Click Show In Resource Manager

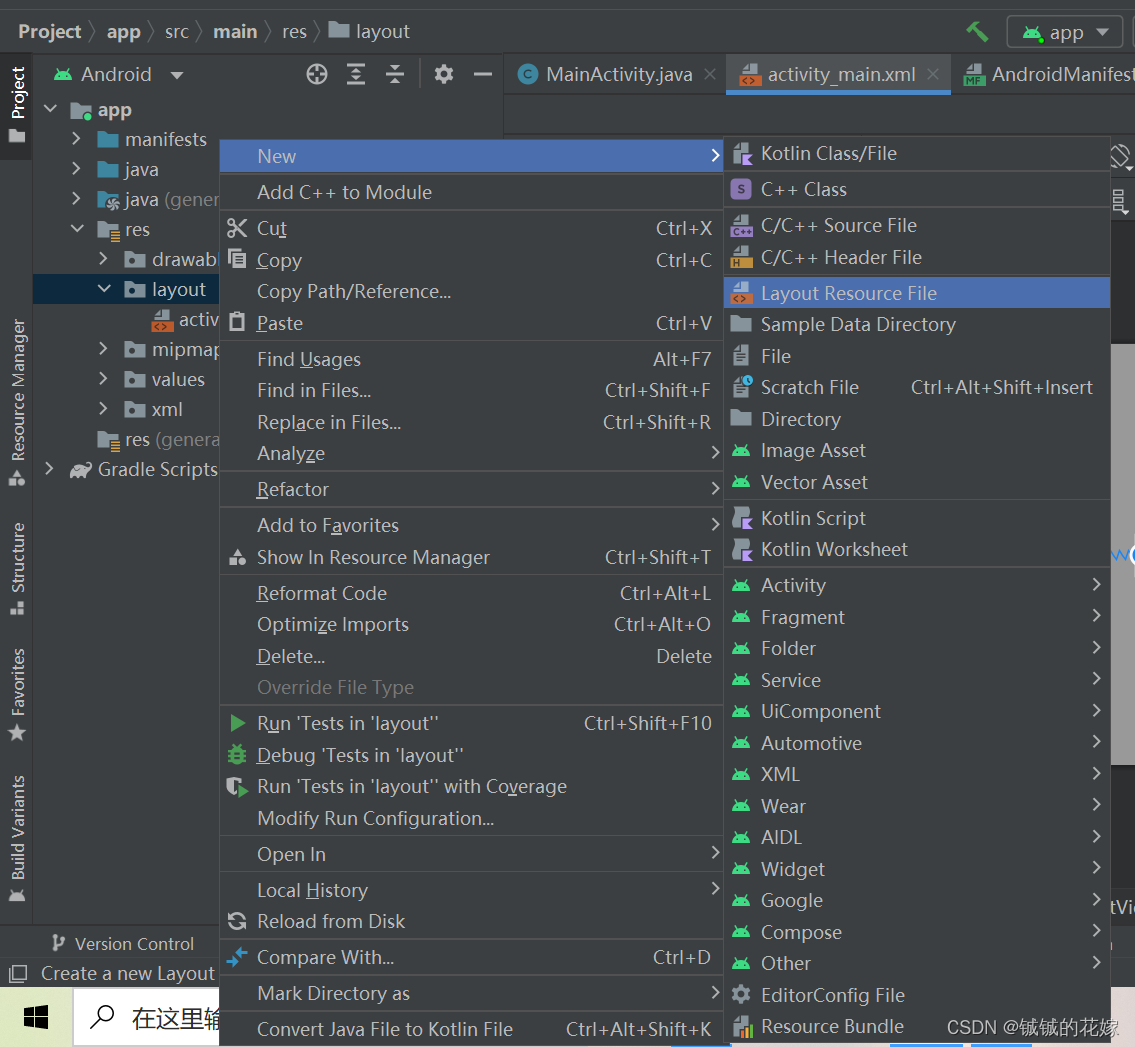pos(471,557)
